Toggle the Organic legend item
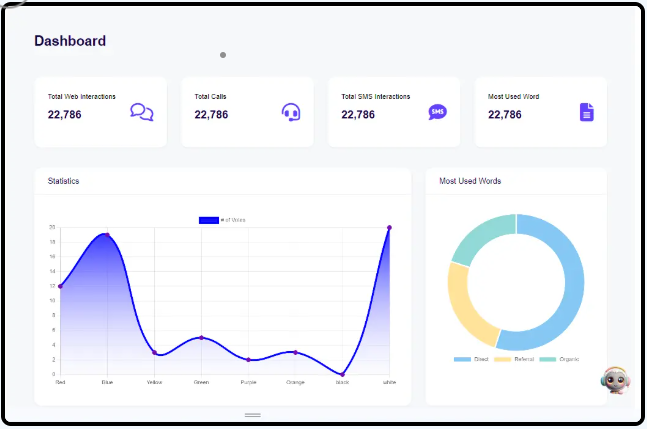 559,359
